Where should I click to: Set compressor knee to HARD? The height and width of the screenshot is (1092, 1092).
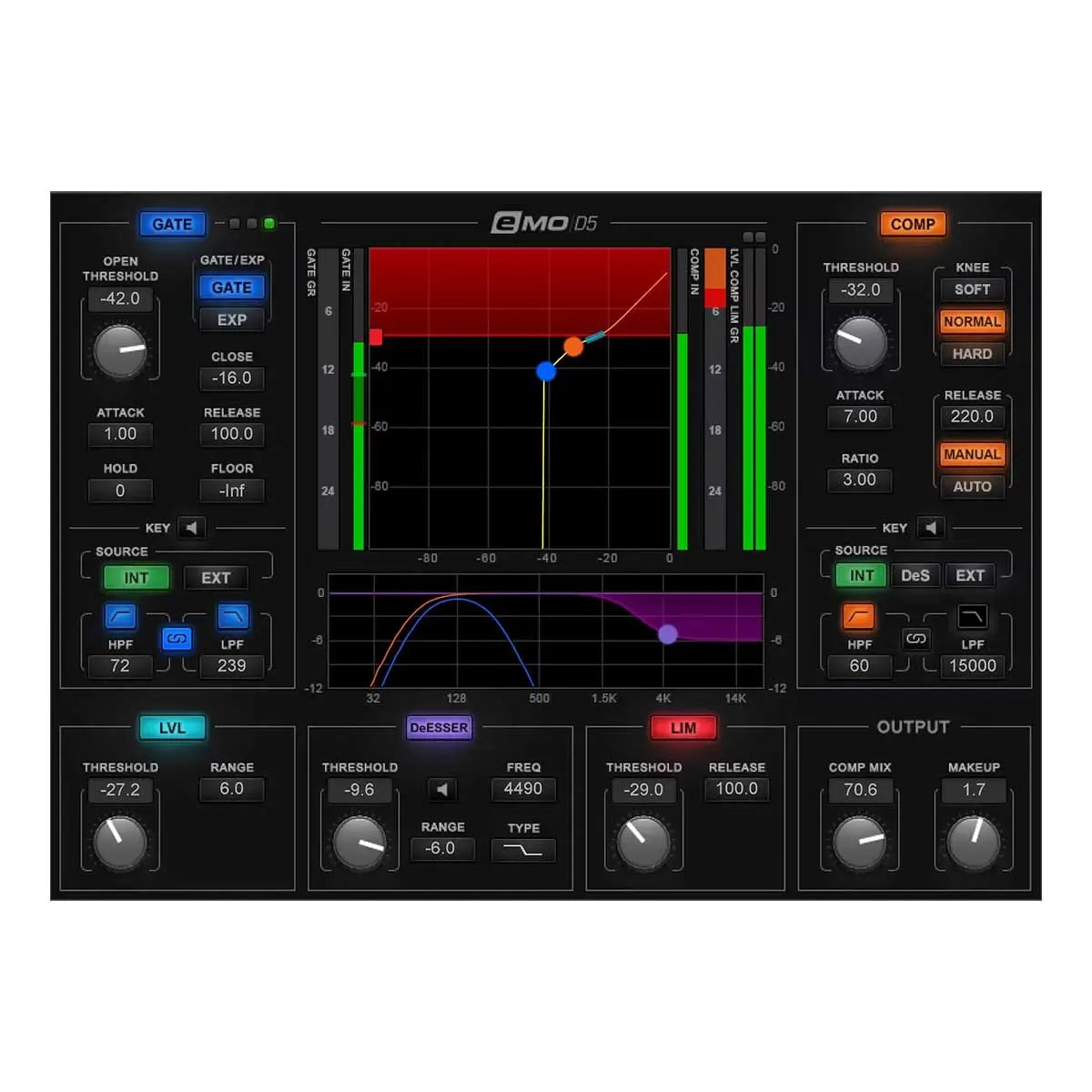pyautogui.click(x=972, y=353)
